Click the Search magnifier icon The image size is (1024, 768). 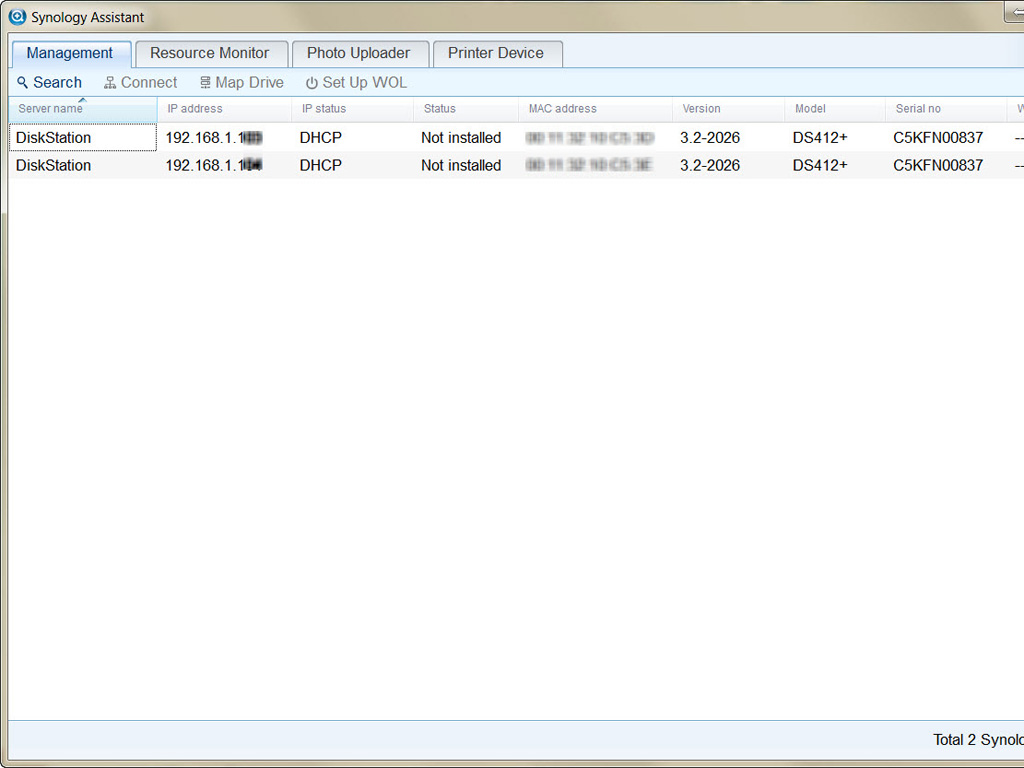[x=23, y=83]
